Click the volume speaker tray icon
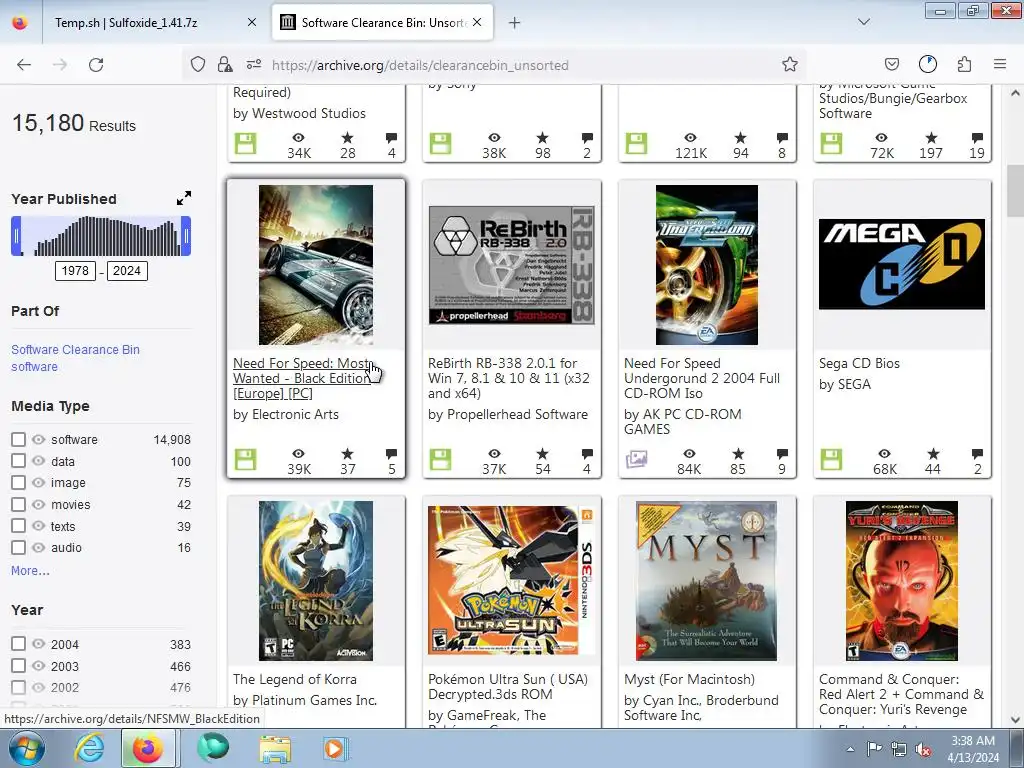1024x768 pixels. click(923, 749)
